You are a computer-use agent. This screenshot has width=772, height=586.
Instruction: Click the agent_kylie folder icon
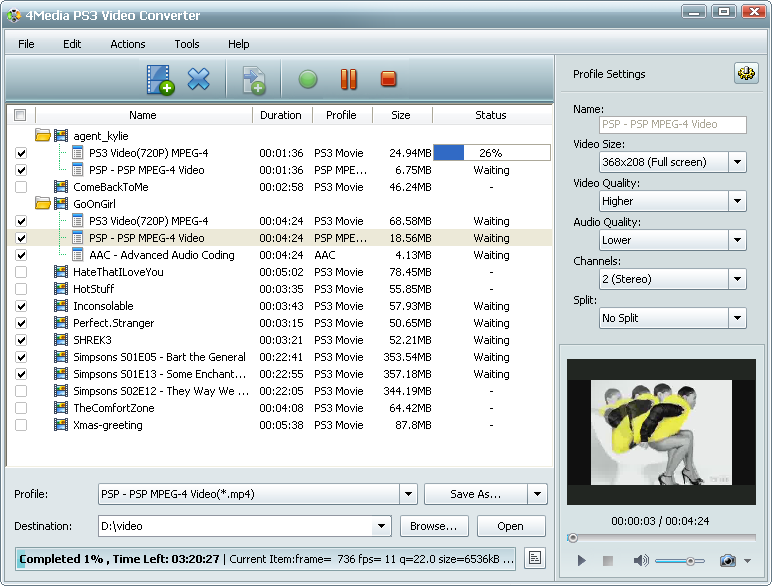pyautogui.click(x=43, y=135)
